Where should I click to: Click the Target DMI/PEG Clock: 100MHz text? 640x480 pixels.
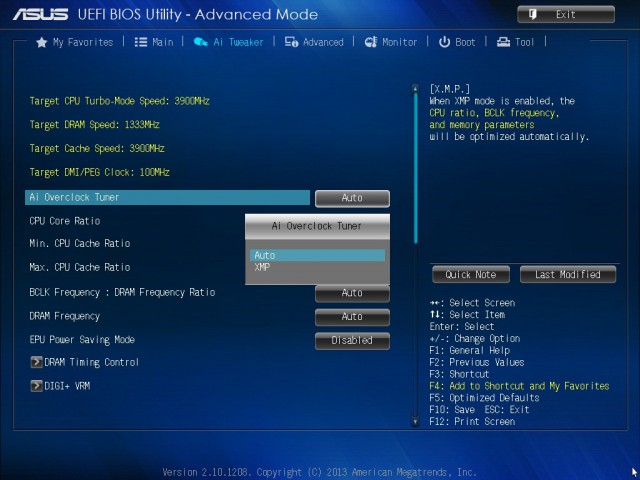click(x=99, y=172)
